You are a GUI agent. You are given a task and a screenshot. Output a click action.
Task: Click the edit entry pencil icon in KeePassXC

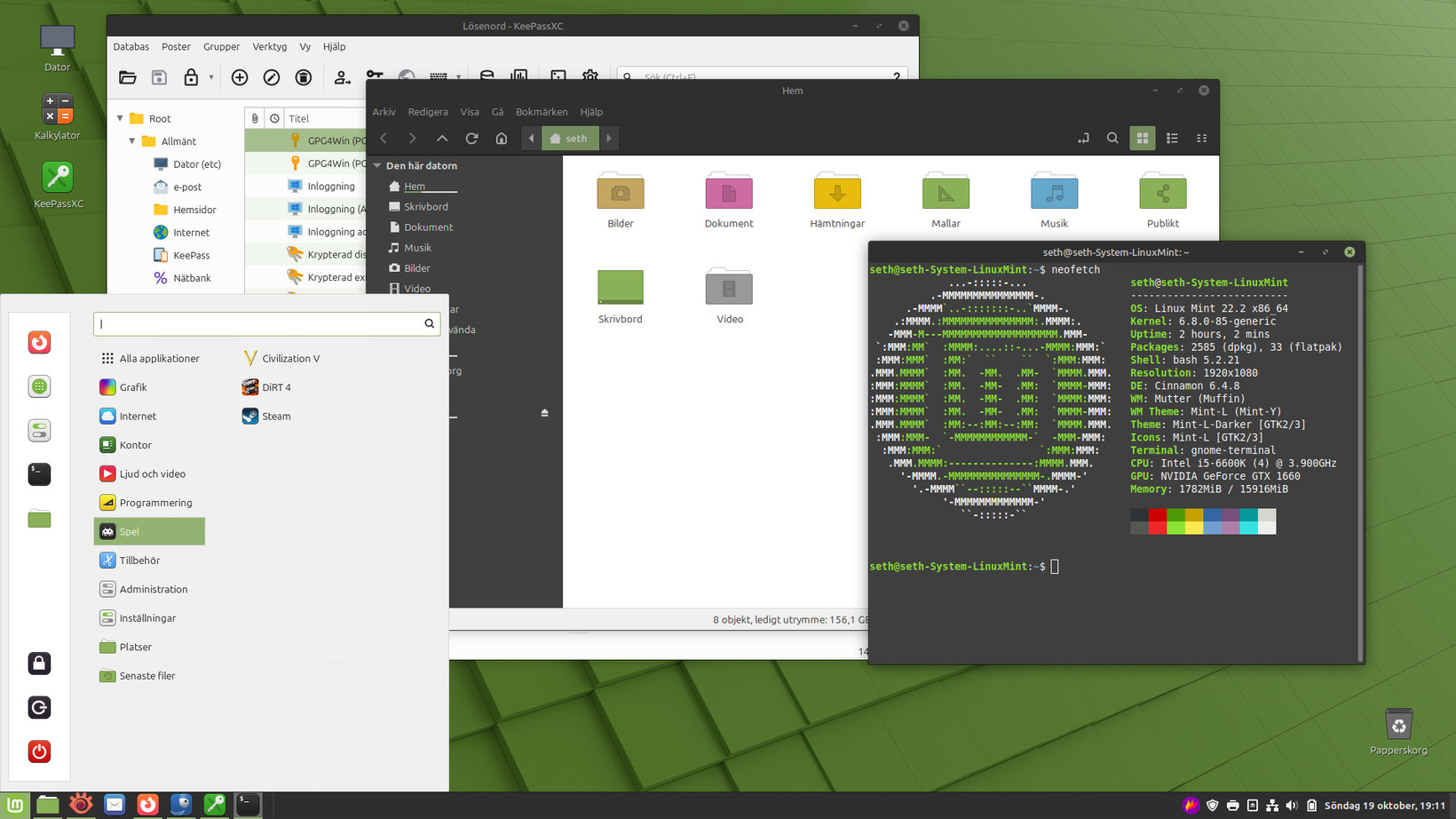pyautogui.click(x=272, y=78)
